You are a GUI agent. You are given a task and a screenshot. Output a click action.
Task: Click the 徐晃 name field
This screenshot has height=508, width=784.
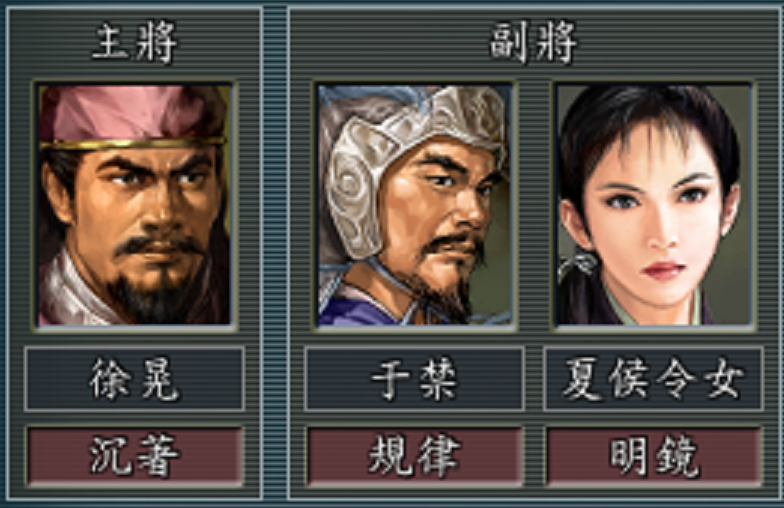click(x=134, y=379)
